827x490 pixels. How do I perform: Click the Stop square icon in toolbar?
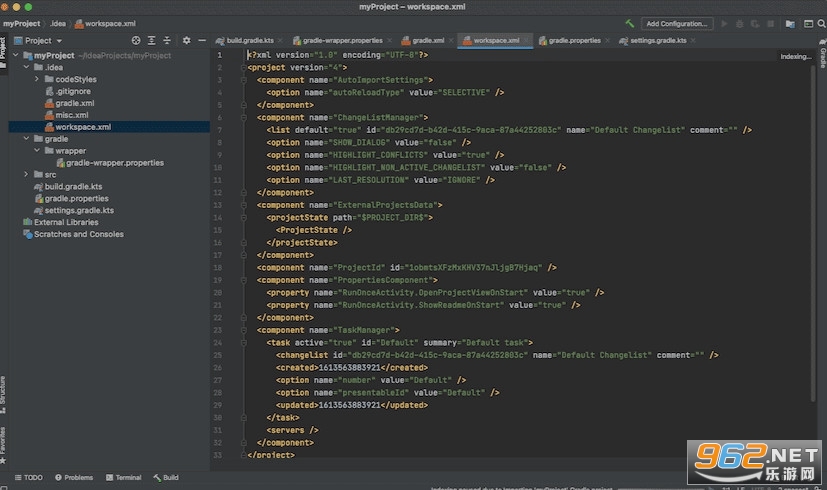pos(771,24)
